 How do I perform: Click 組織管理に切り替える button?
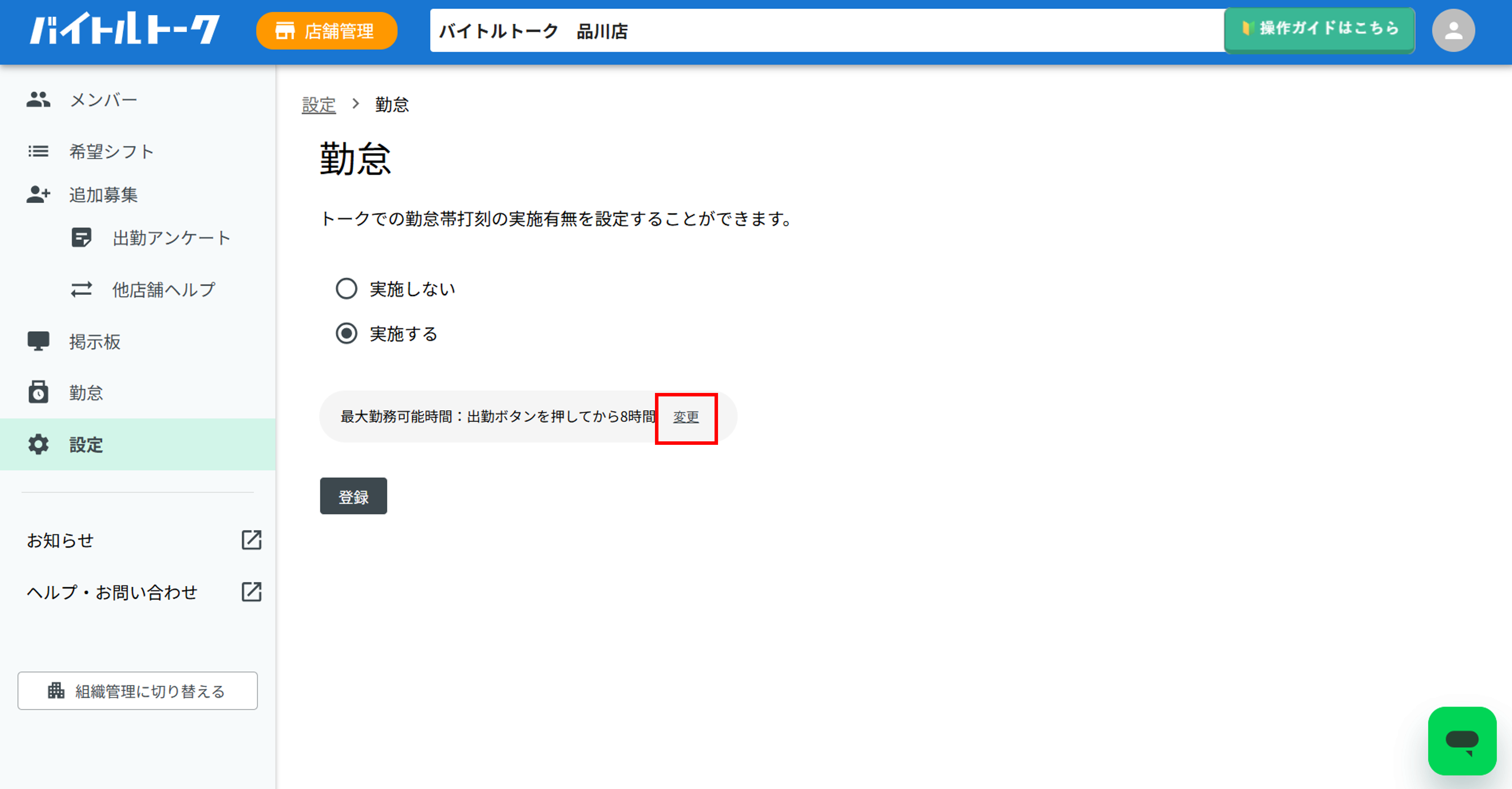pos(137,691)
